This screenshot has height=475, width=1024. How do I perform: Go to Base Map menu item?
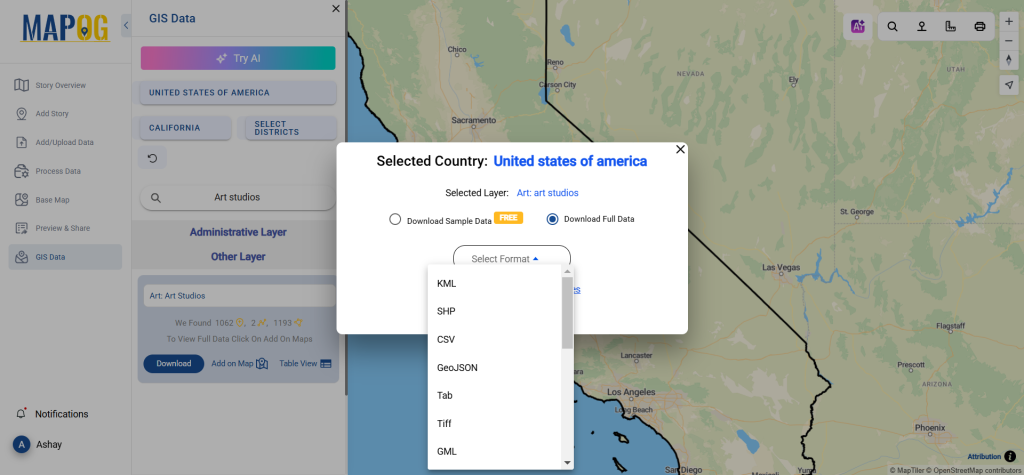click(x=52, y=200)
